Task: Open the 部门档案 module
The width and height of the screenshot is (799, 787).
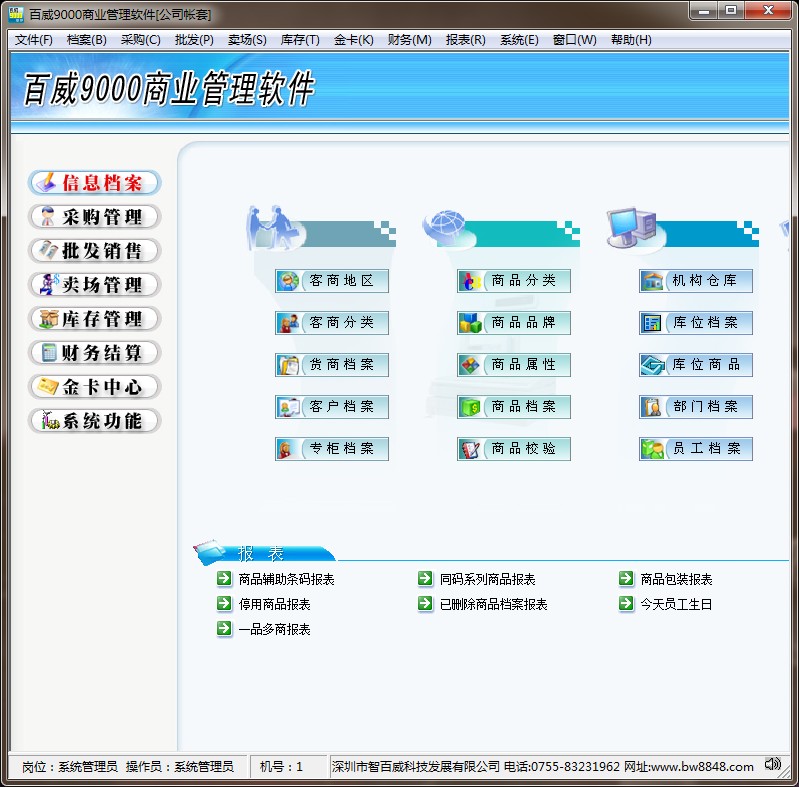Action: pyautogui.click(x=696, y=407)
